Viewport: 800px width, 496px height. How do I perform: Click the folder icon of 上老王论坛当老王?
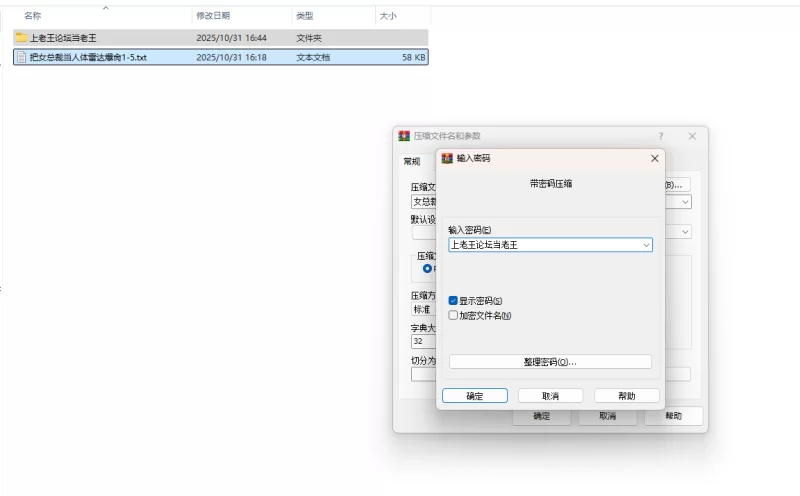pyautogui.click(x=21, y=37)
